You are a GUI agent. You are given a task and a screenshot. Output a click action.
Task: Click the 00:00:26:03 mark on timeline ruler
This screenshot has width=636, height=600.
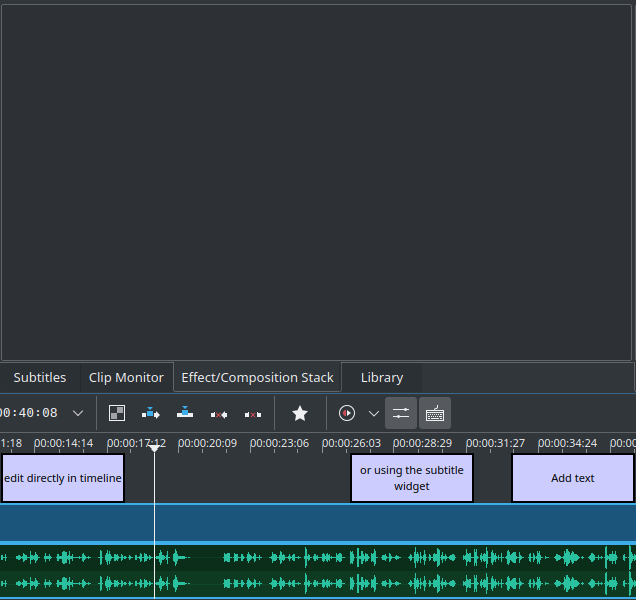tap(351, 443)
